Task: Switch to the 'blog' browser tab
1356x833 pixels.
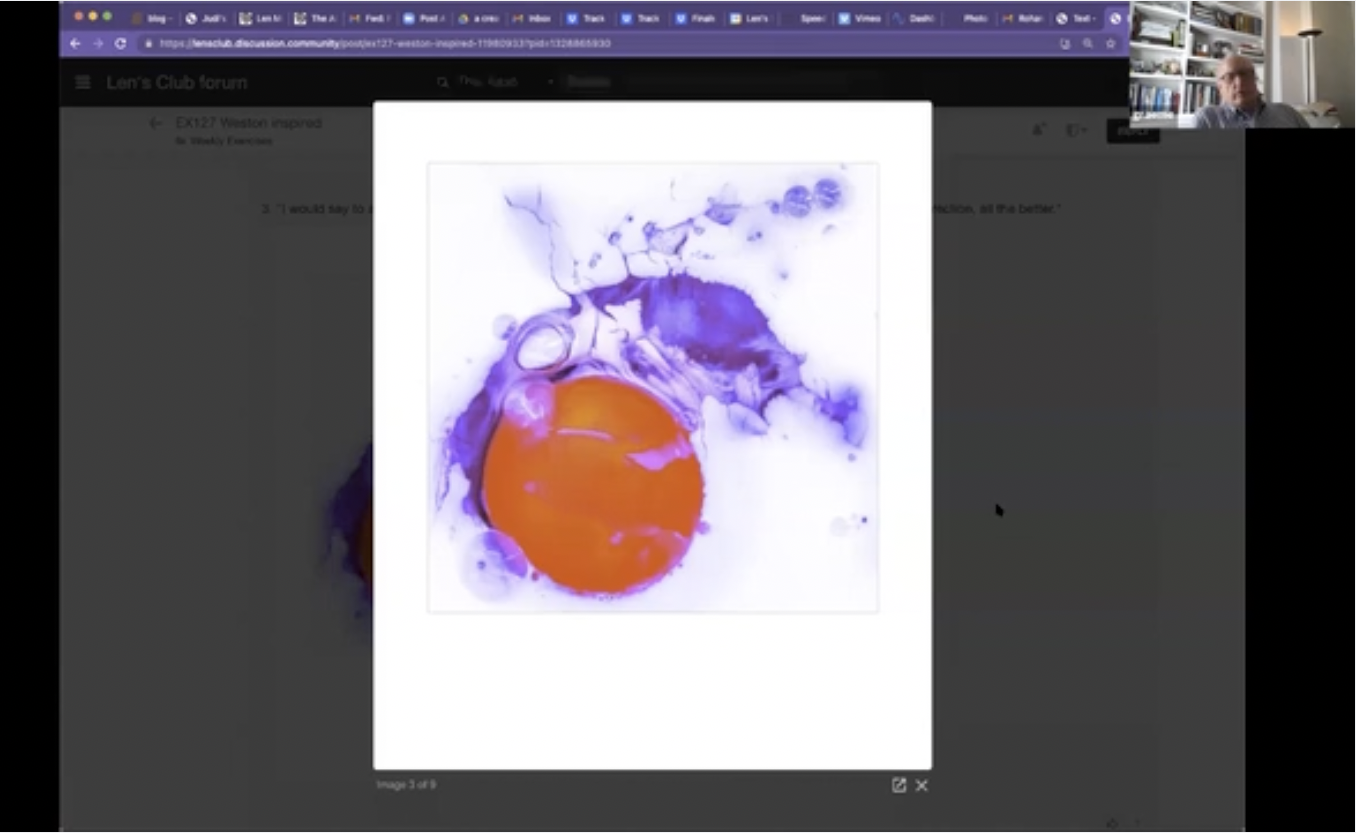Action: 152,18
